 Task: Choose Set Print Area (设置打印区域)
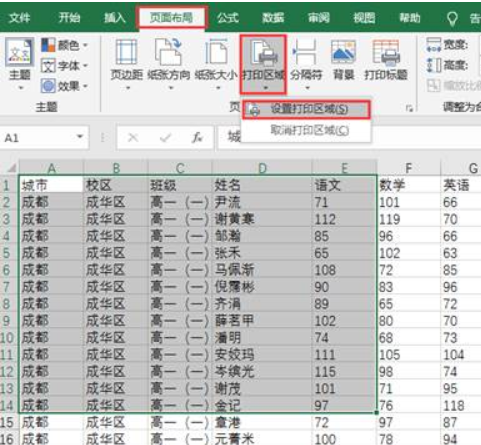coord(306,109)
